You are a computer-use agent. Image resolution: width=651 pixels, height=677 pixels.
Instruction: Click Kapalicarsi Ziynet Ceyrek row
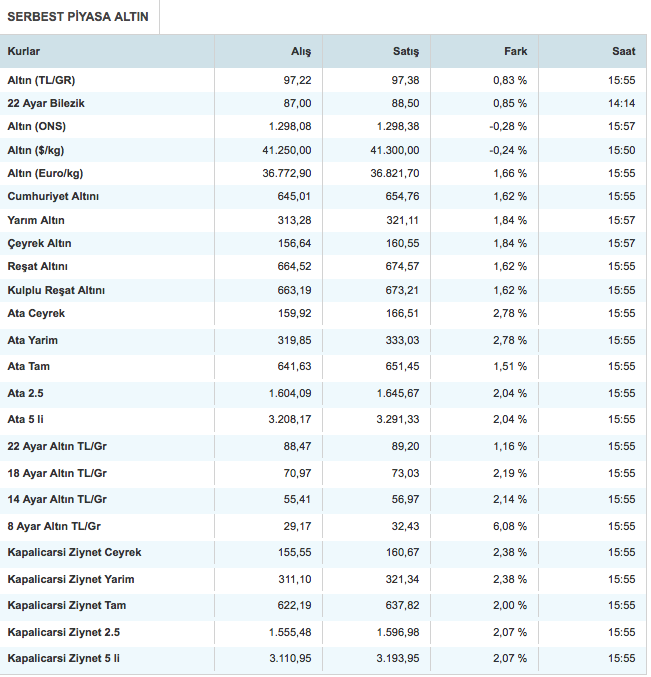(74, 552)
